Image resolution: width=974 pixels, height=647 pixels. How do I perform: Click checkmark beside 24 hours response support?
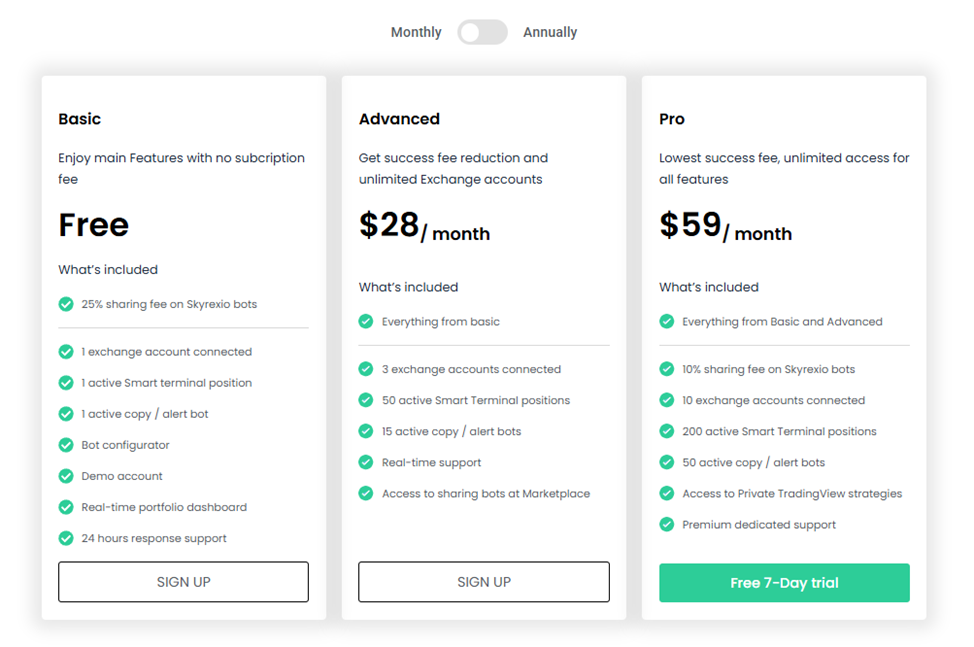click(66, 538)
